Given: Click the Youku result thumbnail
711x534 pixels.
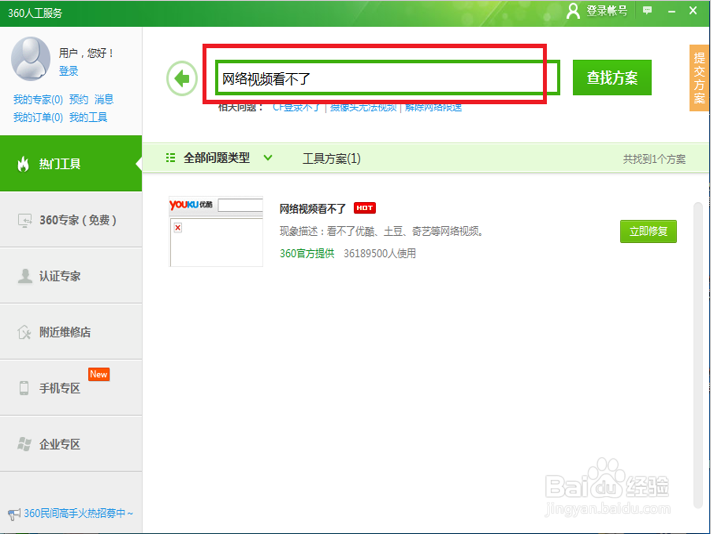Looking at the screenshot, I should click(216, 231).
